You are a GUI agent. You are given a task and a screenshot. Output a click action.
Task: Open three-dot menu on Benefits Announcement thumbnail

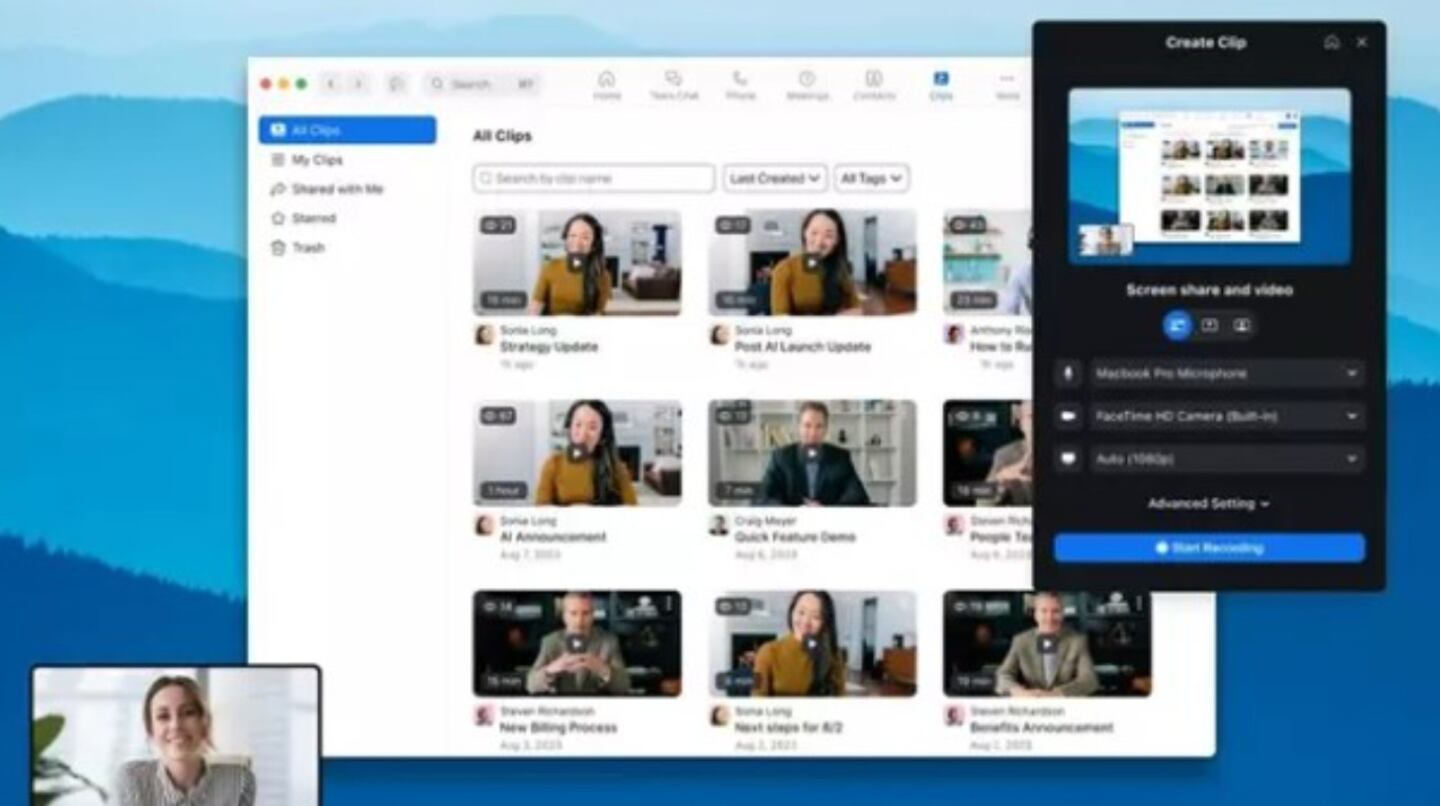pyautogui.click(x=1139, y=604)
